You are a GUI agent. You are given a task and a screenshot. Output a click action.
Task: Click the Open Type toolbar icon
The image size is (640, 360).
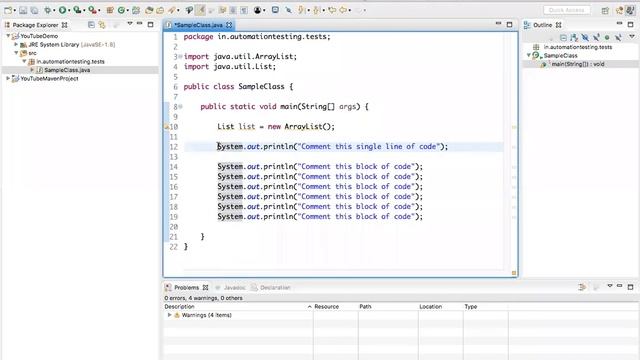pyautogui.click(x=149, y=10)
